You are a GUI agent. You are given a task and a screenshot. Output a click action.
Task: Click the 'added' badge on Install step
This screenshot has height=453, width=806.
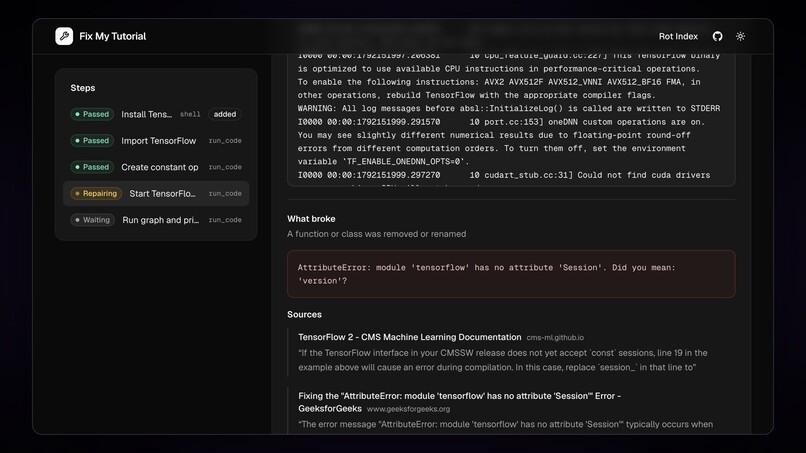click(x=225, y=114)
